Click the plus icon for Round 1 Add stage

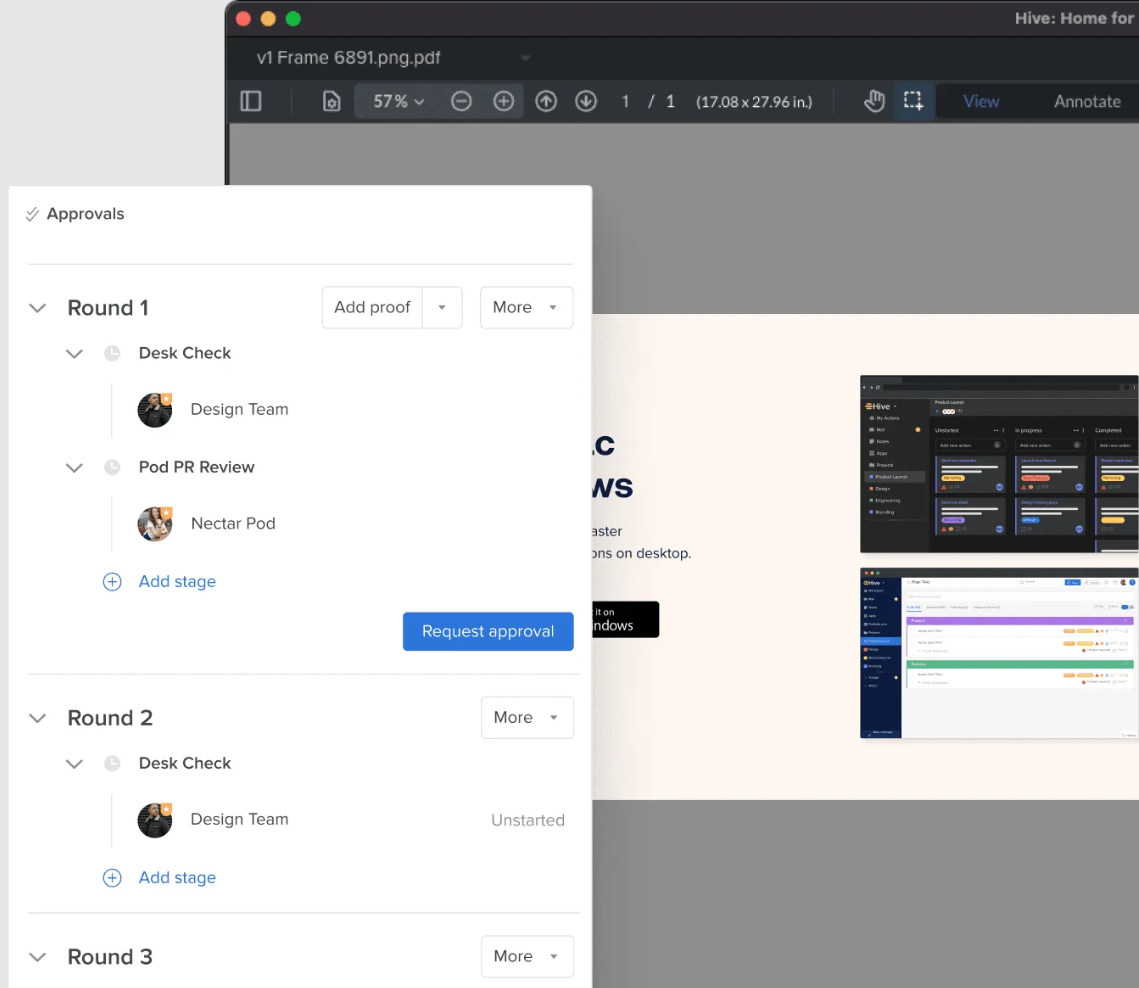[x=112, y=582]
